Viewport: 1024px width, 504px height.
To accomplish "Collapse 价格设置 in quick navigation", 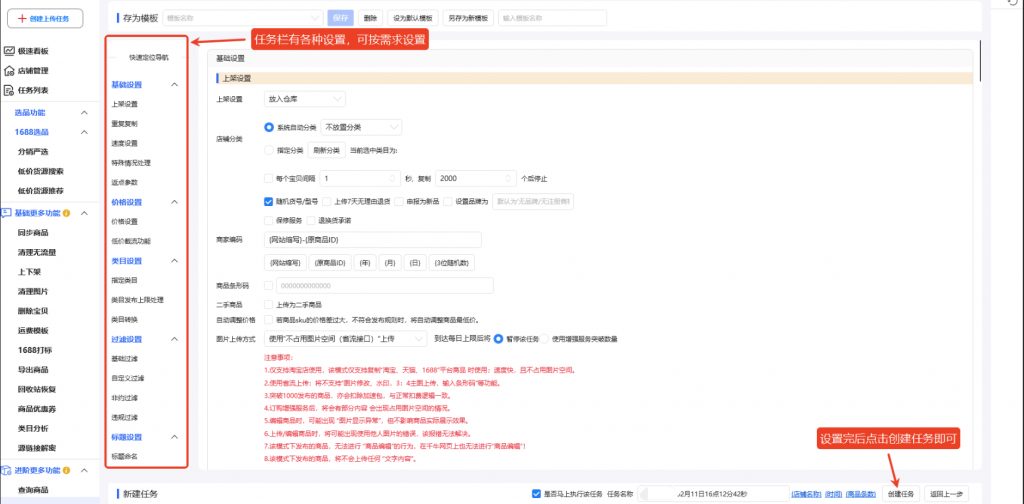I will [174, 202].
